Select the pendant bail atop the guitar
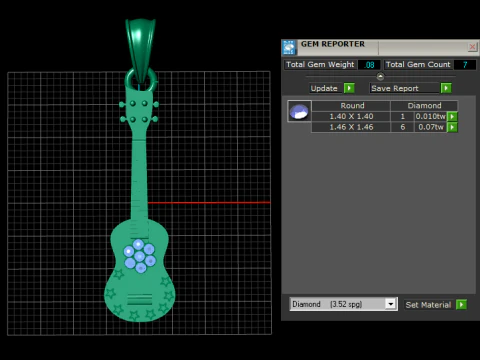The image size is (480, 360). point(140,50)
